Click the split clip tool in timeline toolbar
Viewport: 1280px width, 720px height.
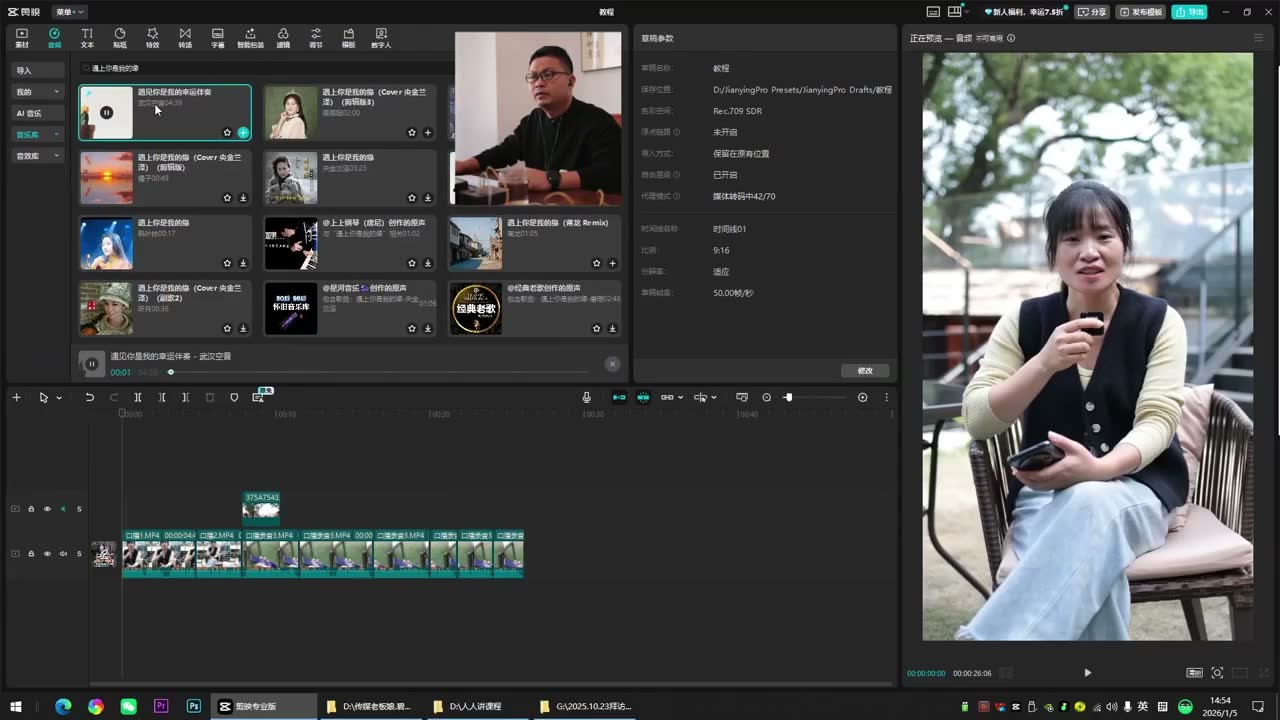tap(138, 397)
